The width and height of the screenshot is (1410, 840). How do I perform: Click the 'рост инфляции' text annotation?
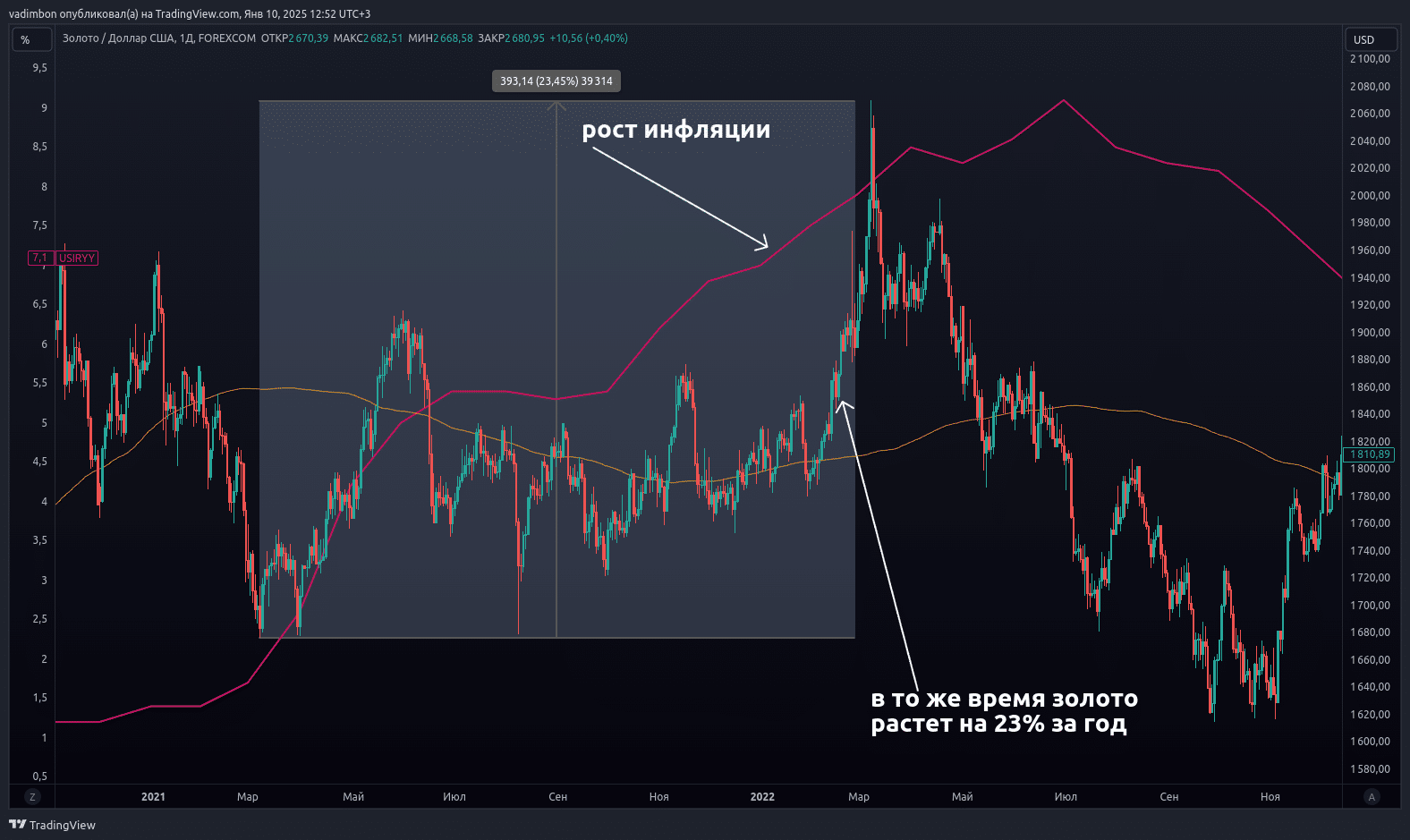675,130
